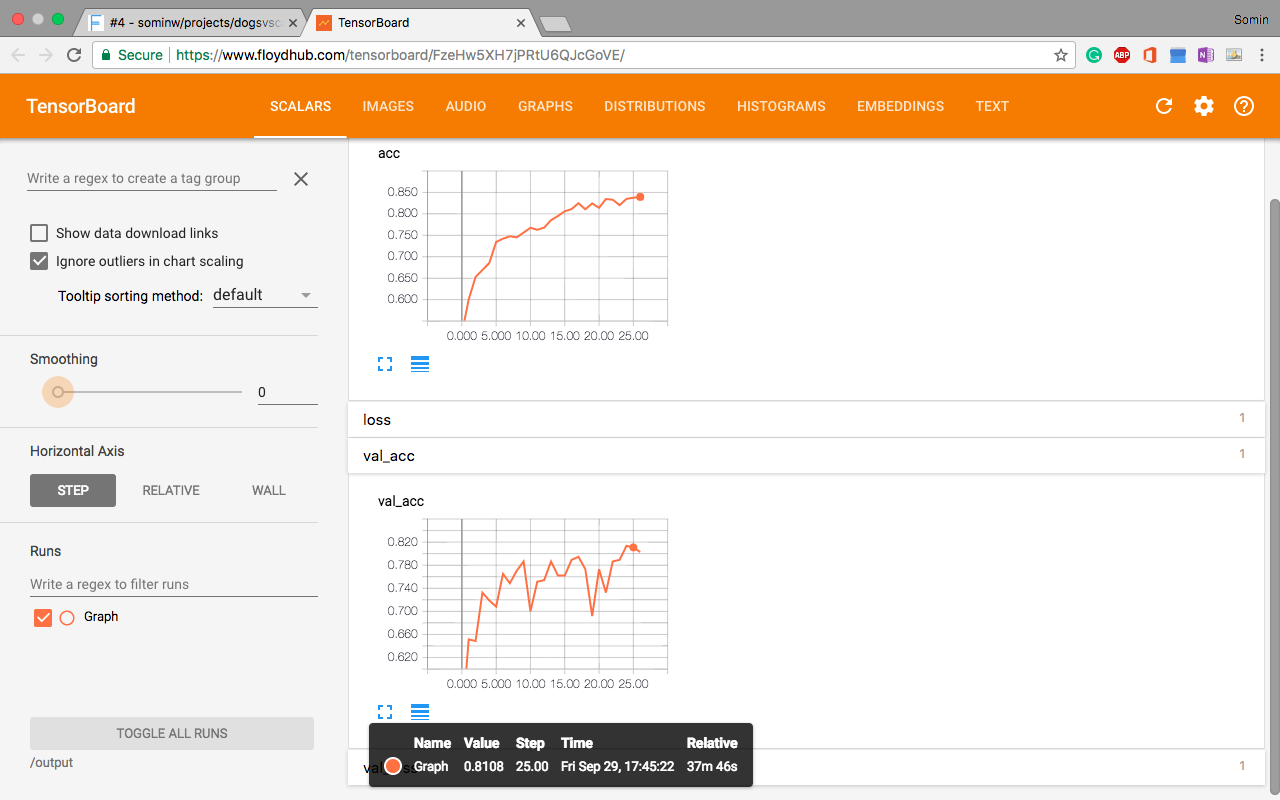Expand the acc chart to full size

point(385,364)
